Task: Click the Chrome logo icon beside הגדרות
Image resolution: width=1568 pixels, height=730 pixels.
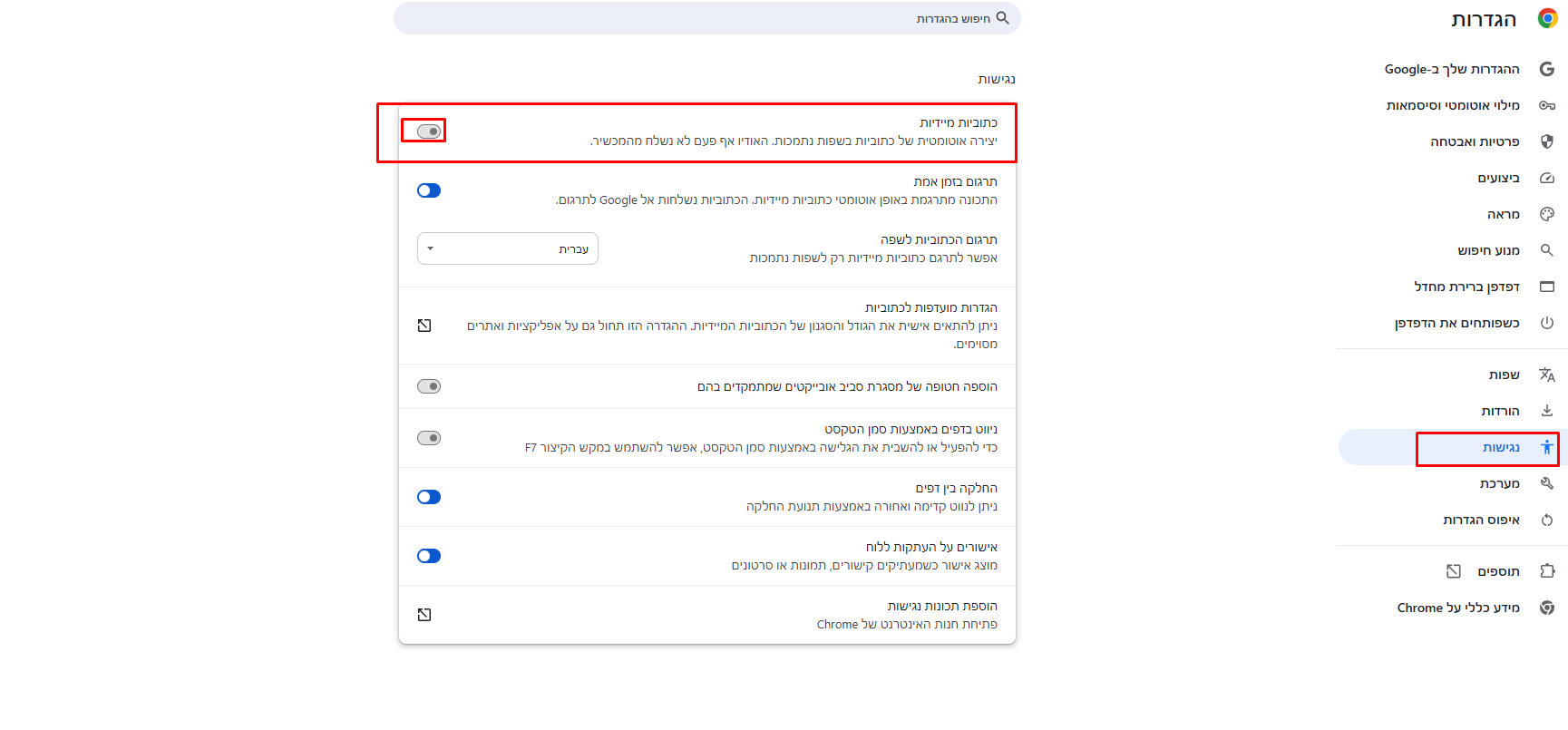Action: tap(1547, 19)
